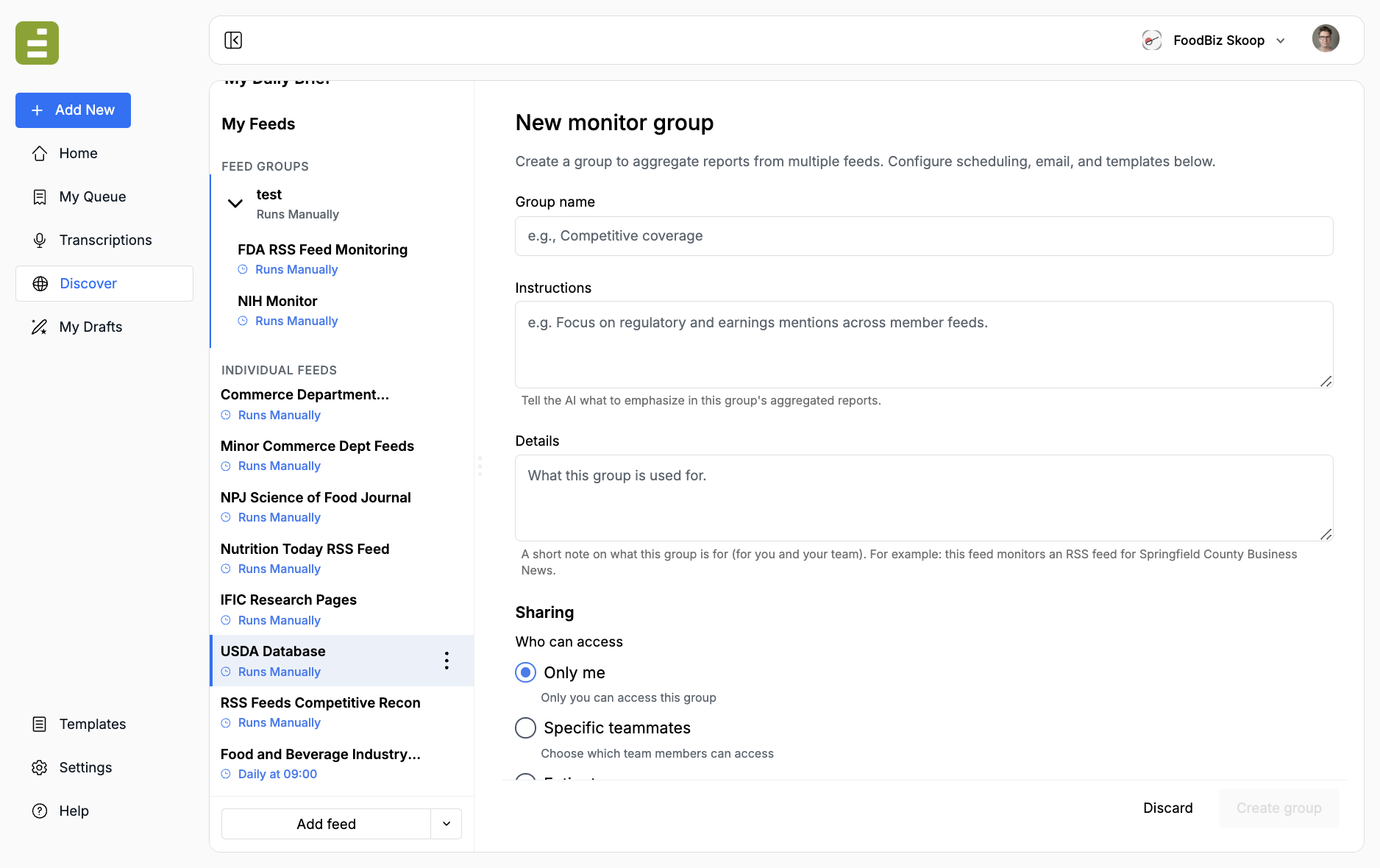
Task: Select the Discover menu item
Action: pyautogui.click(x=104, y=283)
